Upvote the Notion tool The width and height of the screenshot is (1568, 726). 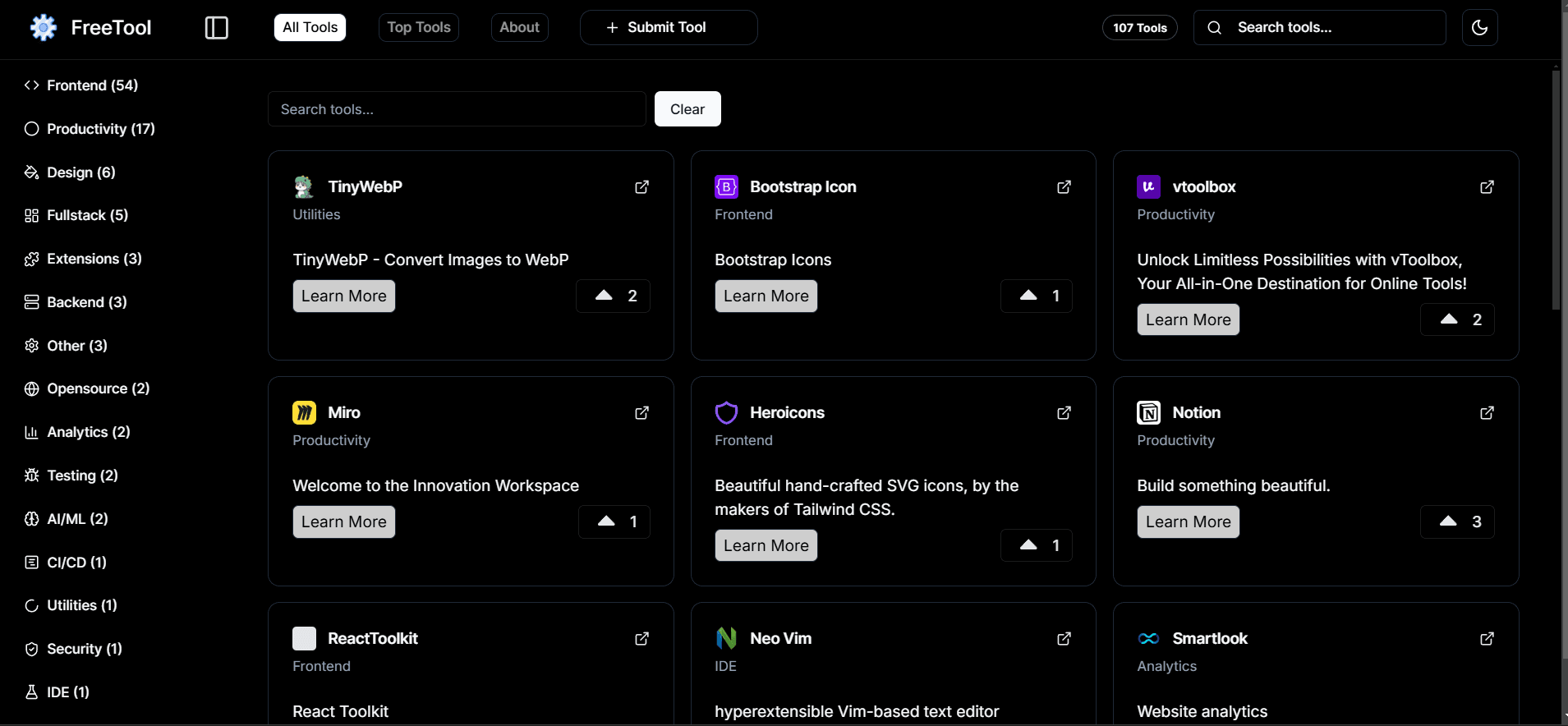(1457, 522)
